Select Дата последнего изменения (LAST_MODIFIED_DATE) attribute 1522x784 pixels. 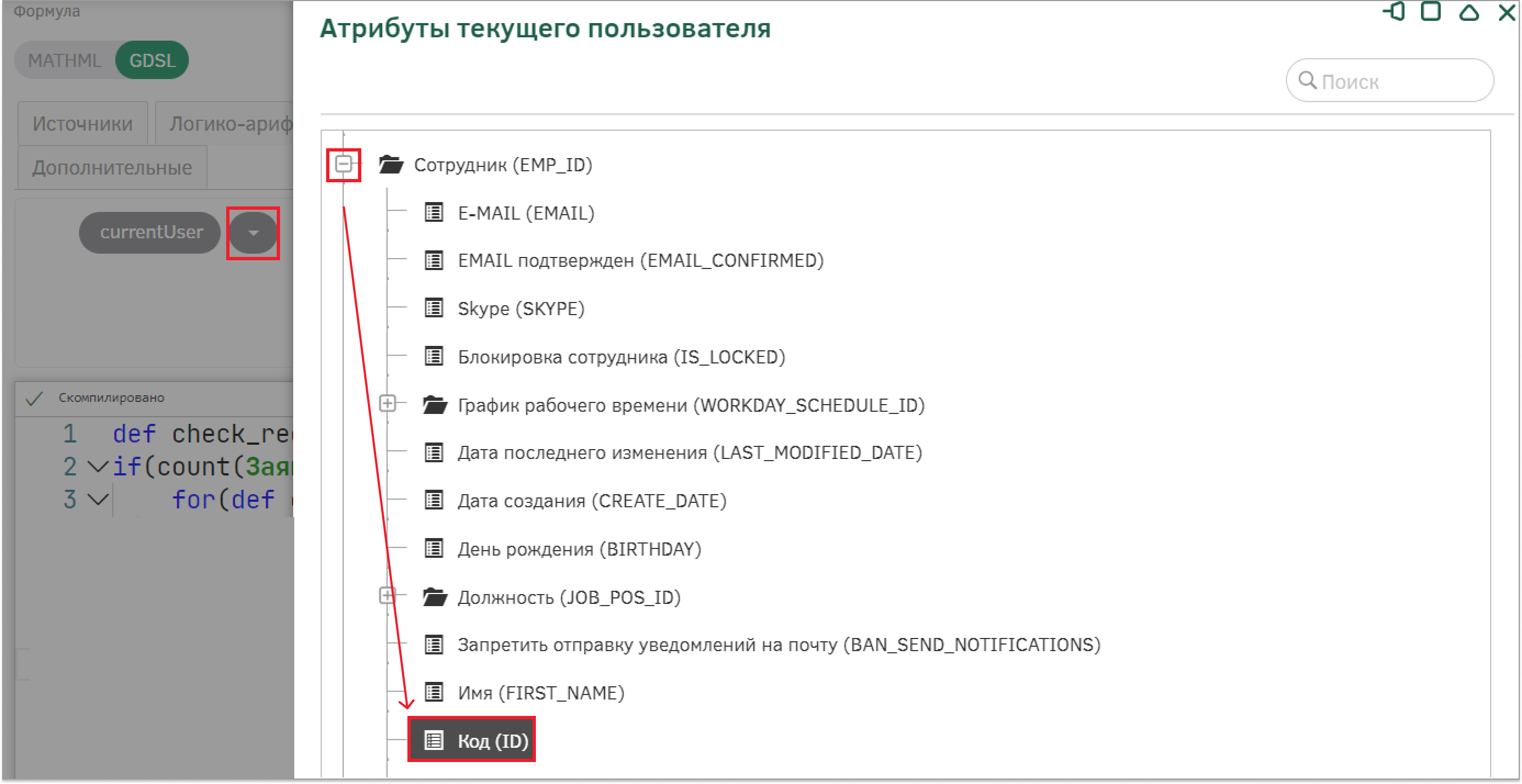pos(690,452)
